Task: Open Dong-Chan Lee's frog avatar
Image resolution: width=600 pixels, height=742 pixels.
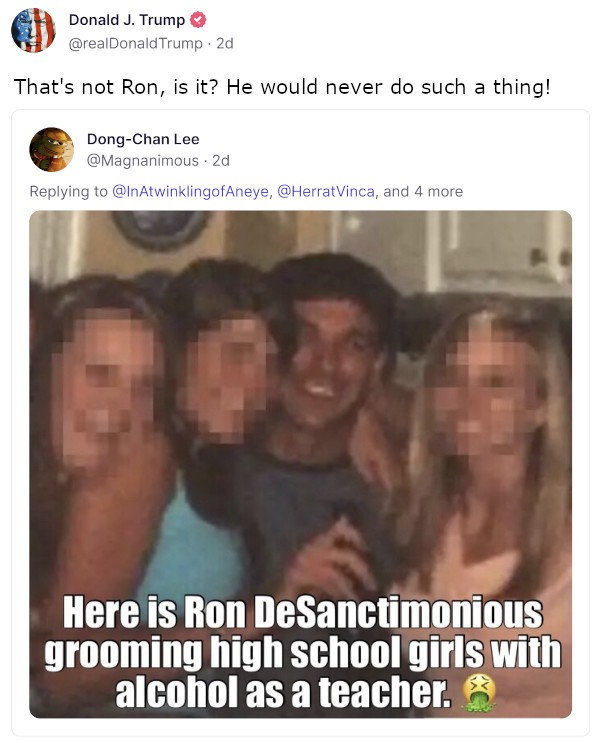Action: click(x=52, y=150)
